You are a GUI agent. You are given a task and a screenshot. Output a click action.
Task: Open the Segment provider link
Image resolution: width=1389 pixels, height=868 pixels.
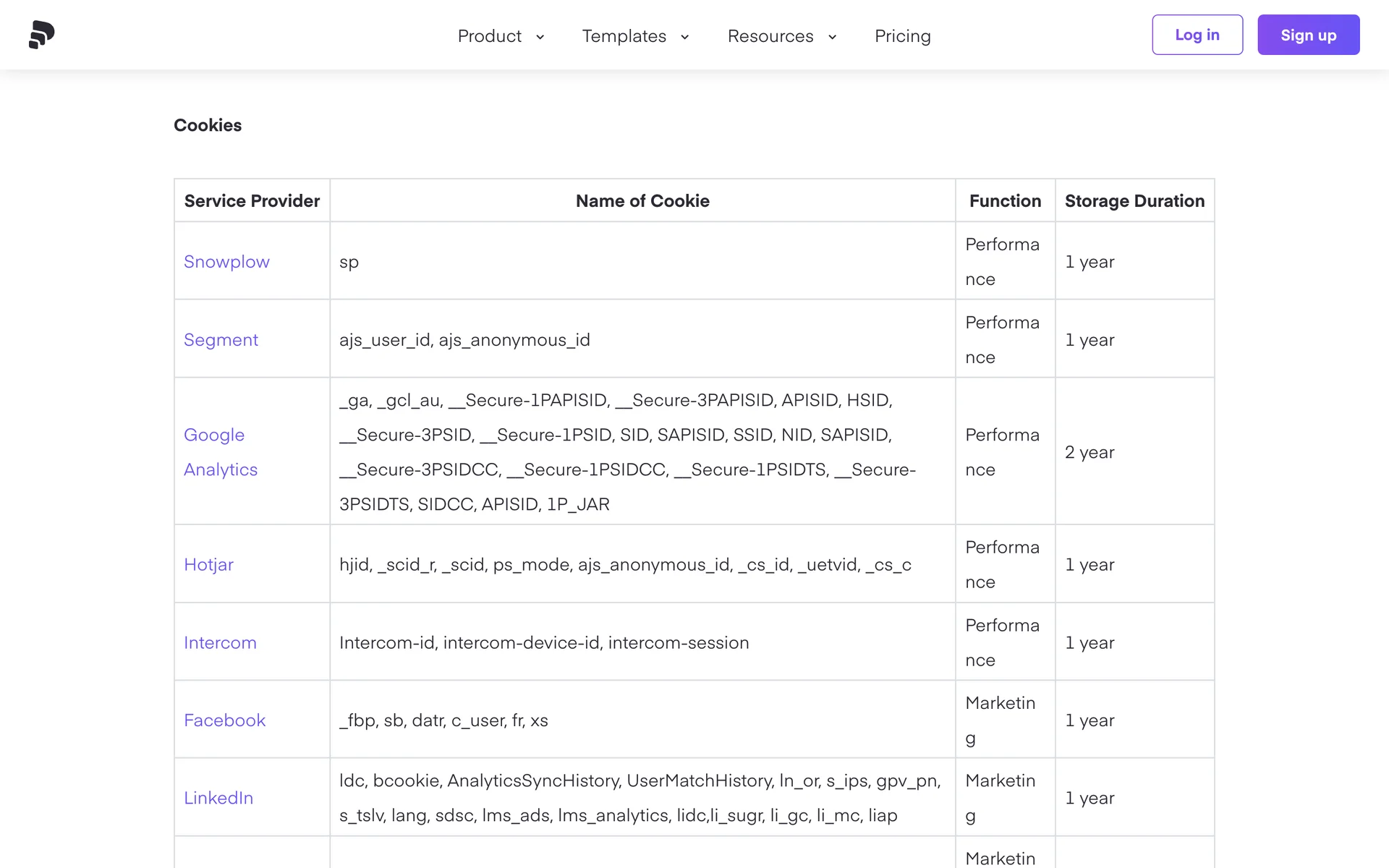point(221,340)
